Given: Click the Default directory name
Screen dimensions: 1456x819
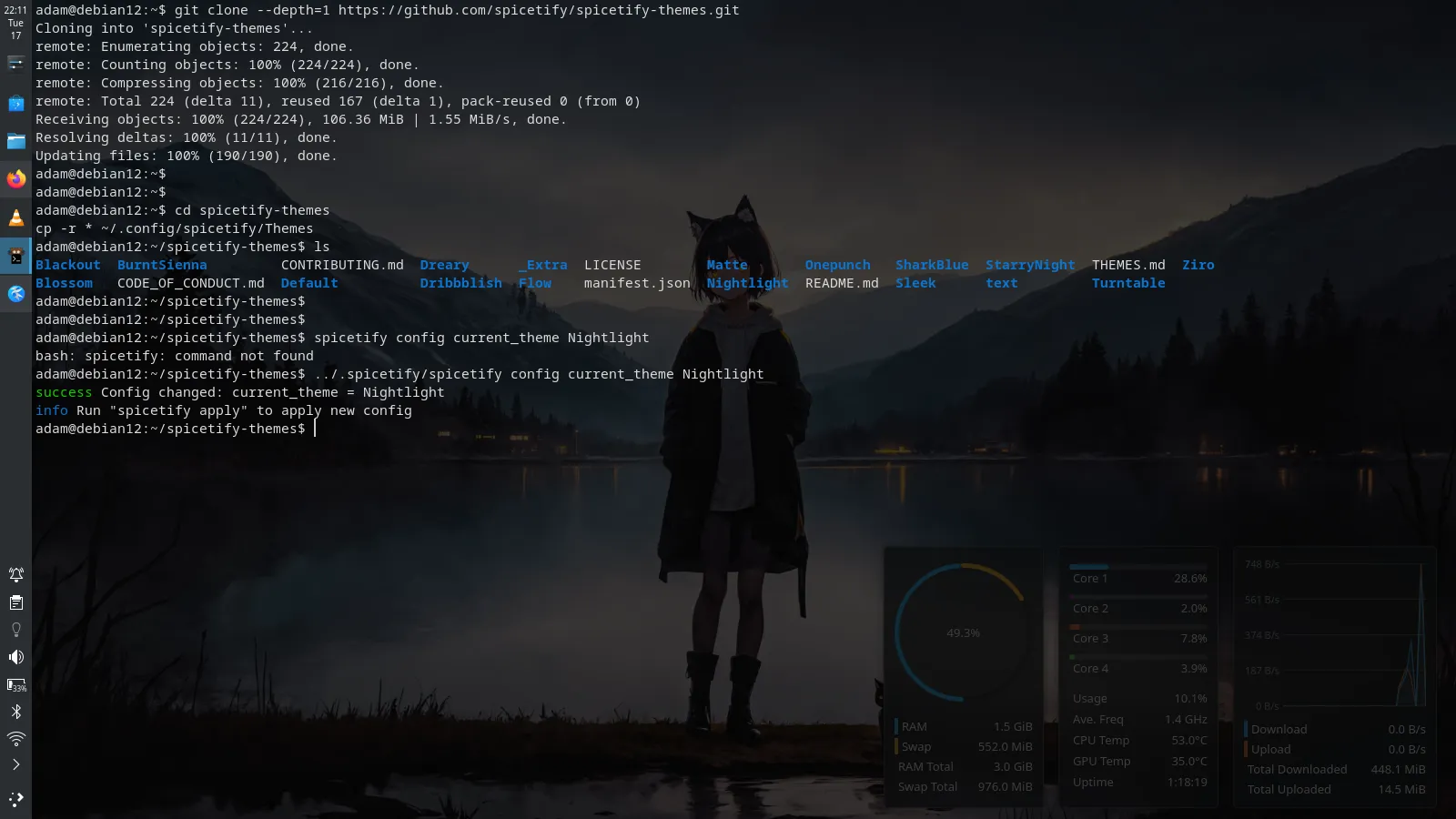Looking at the screenshot, I should pos(309,283).
